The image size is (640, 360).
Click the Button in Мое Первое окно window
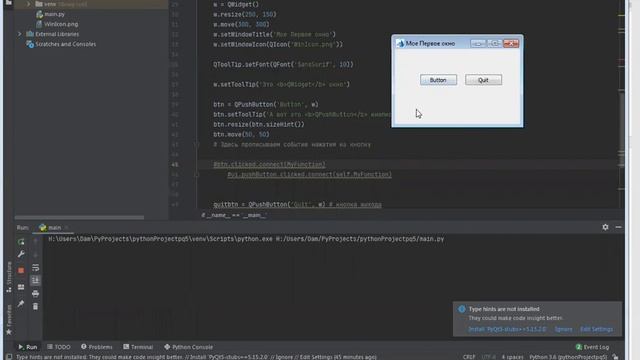[438, 80]
